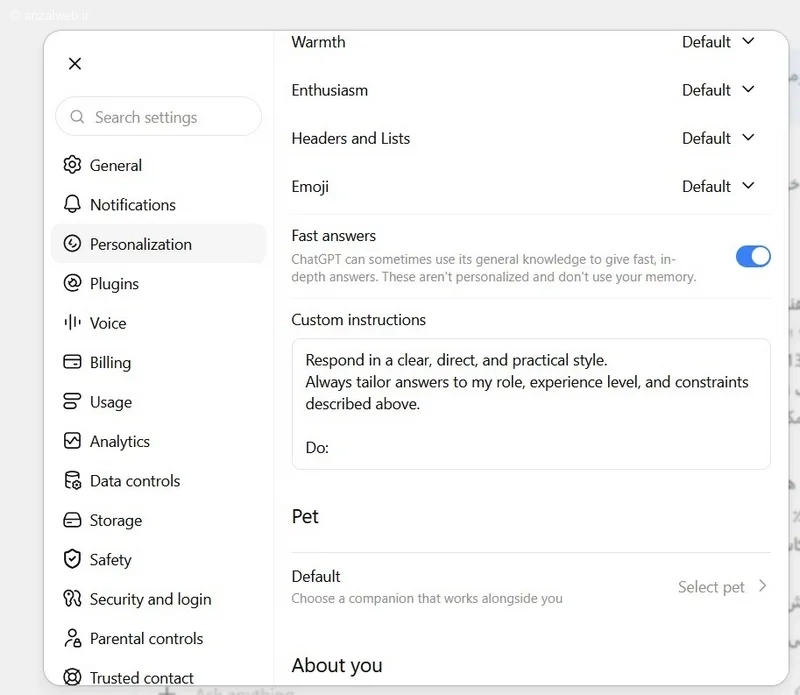Click the Default label in the Pet section
Screen dimensions: 800x695
point(316,576)
